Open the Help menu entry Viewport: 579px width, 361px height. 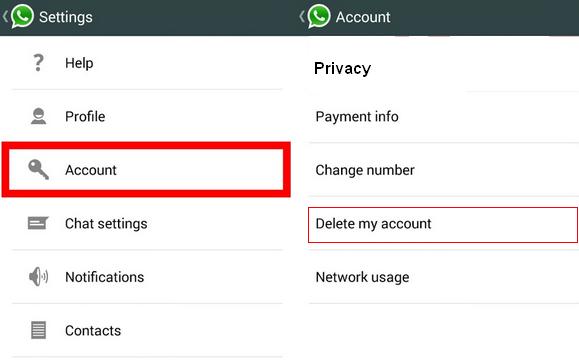tap(147, 63)
